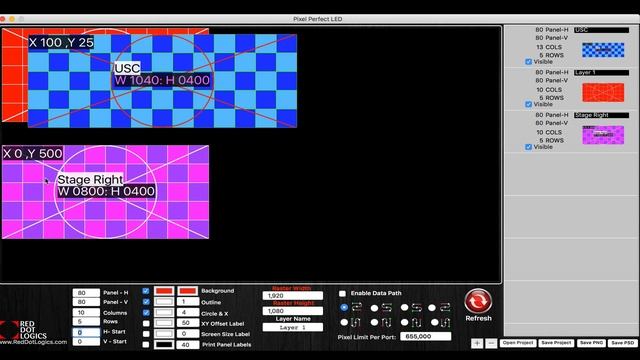Enable the Screen Size Label checkbox
This screenshot has width=640, height=360.
146,334
